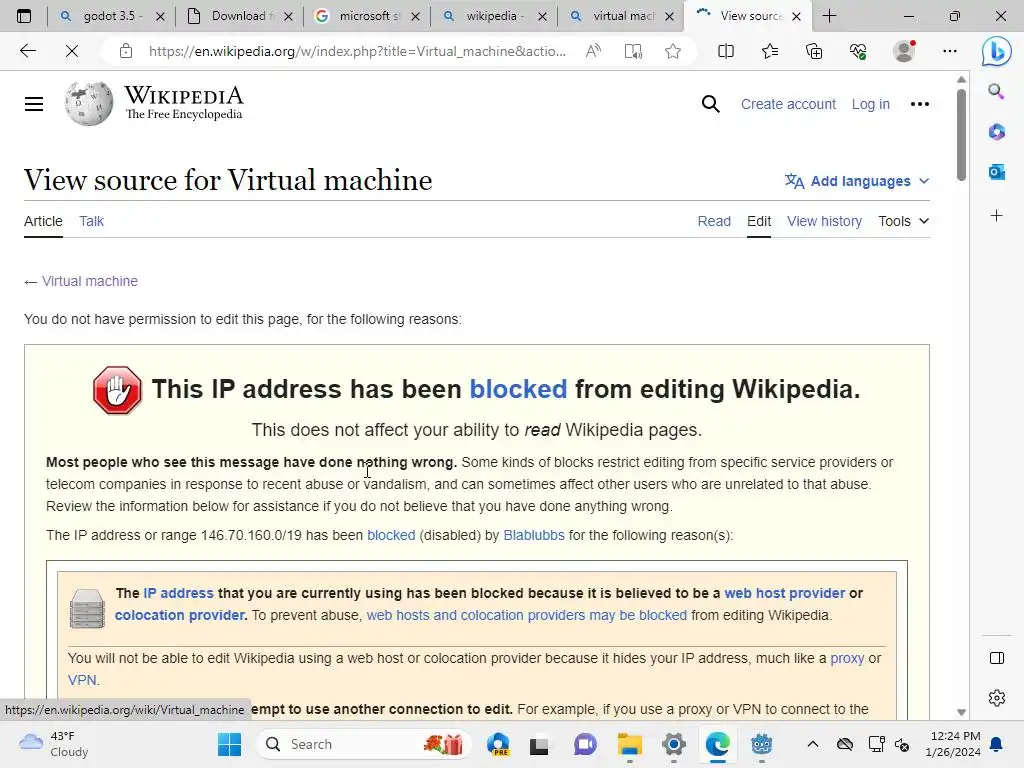Show hidden system tray icons chevron
Viewport: 1024px width, 768px height.
812,744
